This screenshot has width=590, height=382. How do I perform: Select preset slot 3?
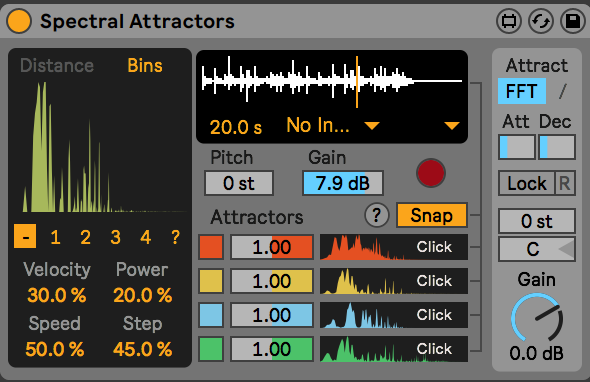click(115, 237)
